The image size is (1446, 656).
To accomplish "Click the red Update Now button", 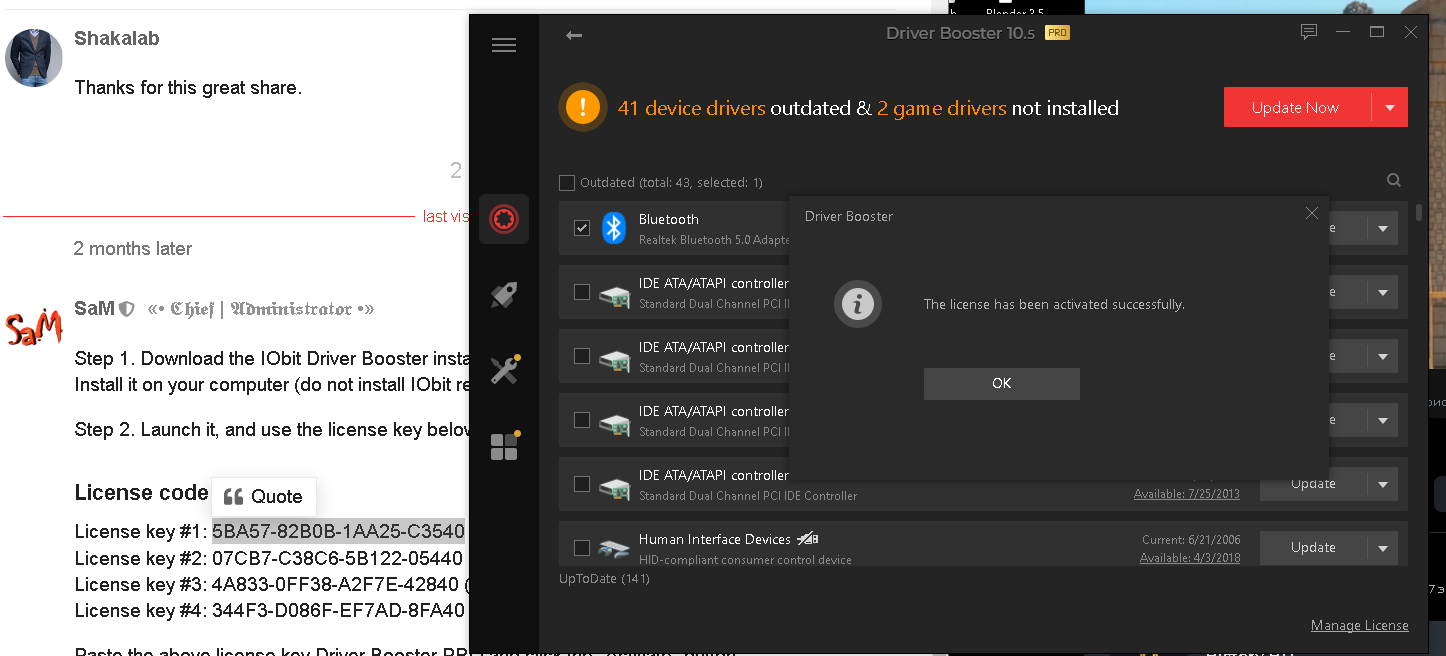I will coord(1296,108).
